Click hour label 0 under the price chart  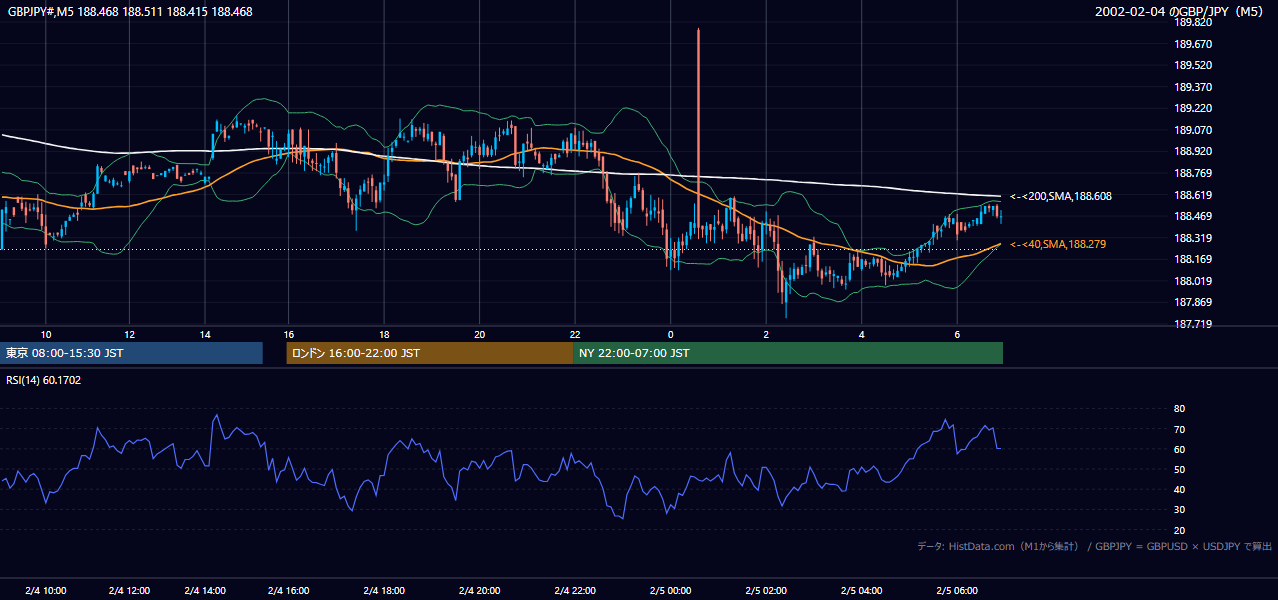click(x=671, y=334)
